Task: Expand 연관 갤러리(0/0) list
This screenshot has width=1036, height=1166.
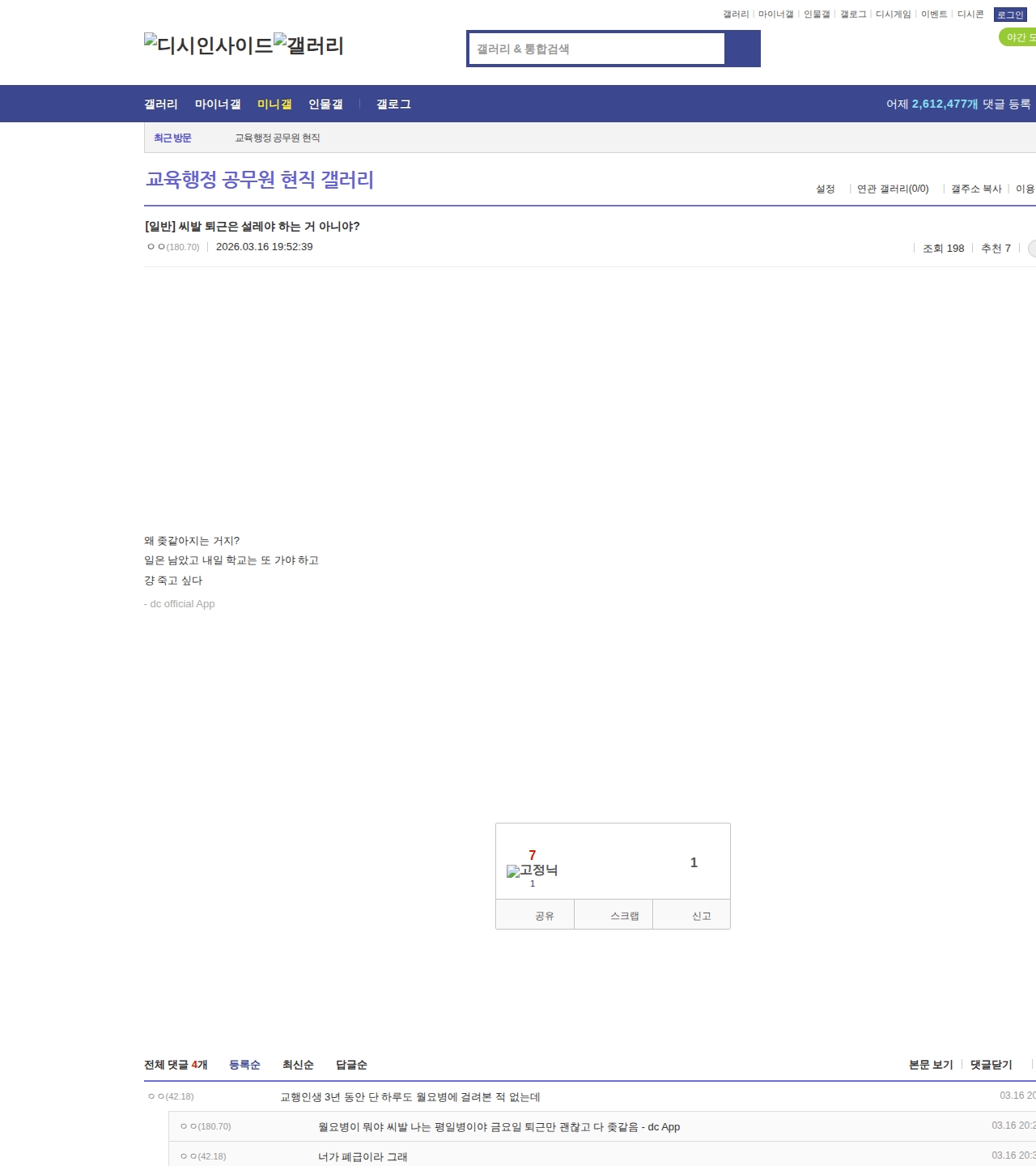Action: coord(893,189)
